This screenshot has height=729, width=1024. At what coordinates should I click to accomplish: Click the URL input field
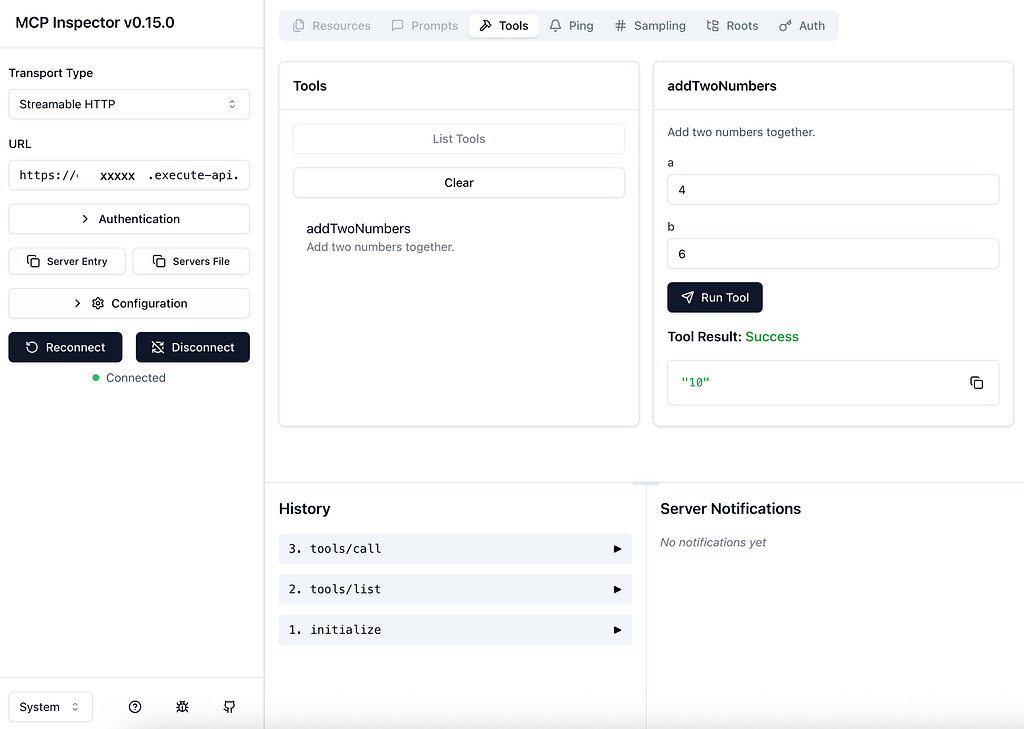pos(129,175)
